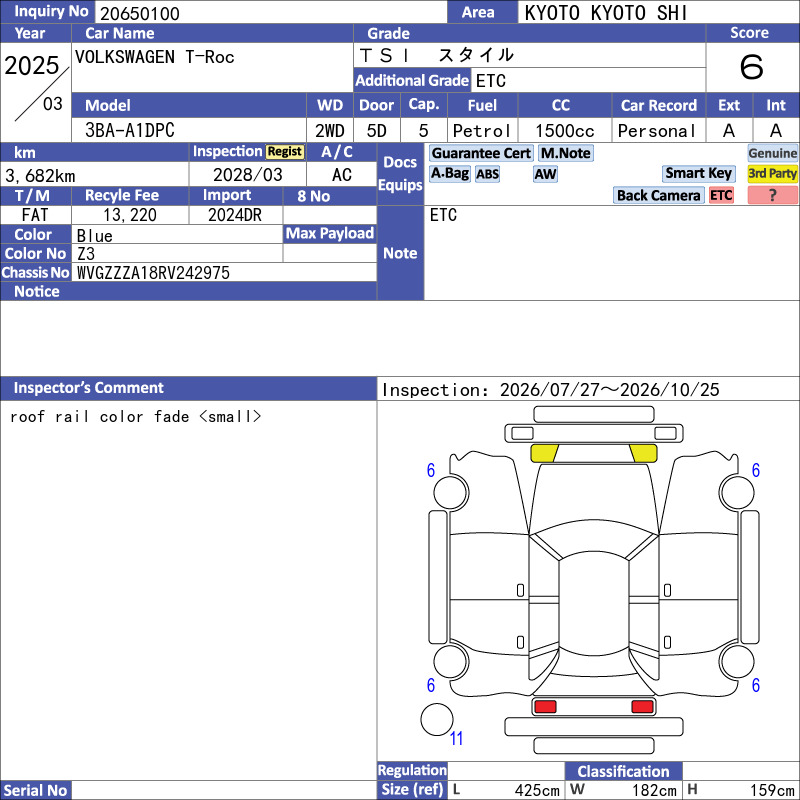Image resolution: width=800 pixels, height=800 pixels.
Task: Click the red ETC badge
Action: pyautogui.click(x=721, y=195)
